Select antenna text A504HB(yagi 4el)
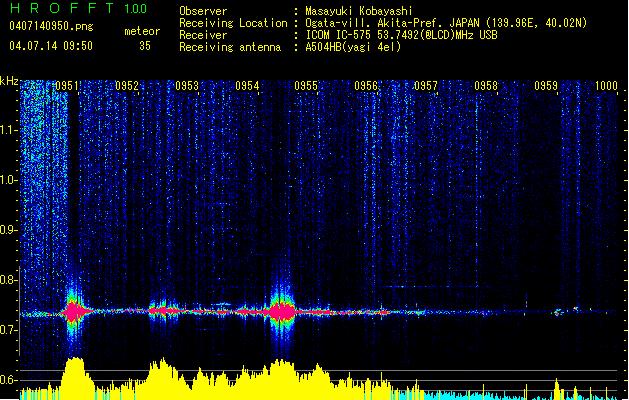The image size is (629, 400). tap(353, 47)
